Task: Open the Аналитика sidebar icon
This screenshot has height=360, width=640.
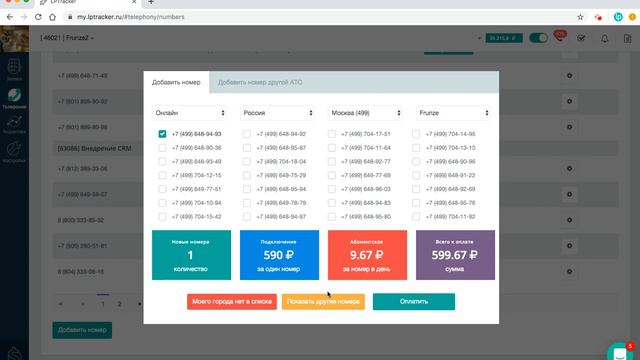Action: pos(14,124)
